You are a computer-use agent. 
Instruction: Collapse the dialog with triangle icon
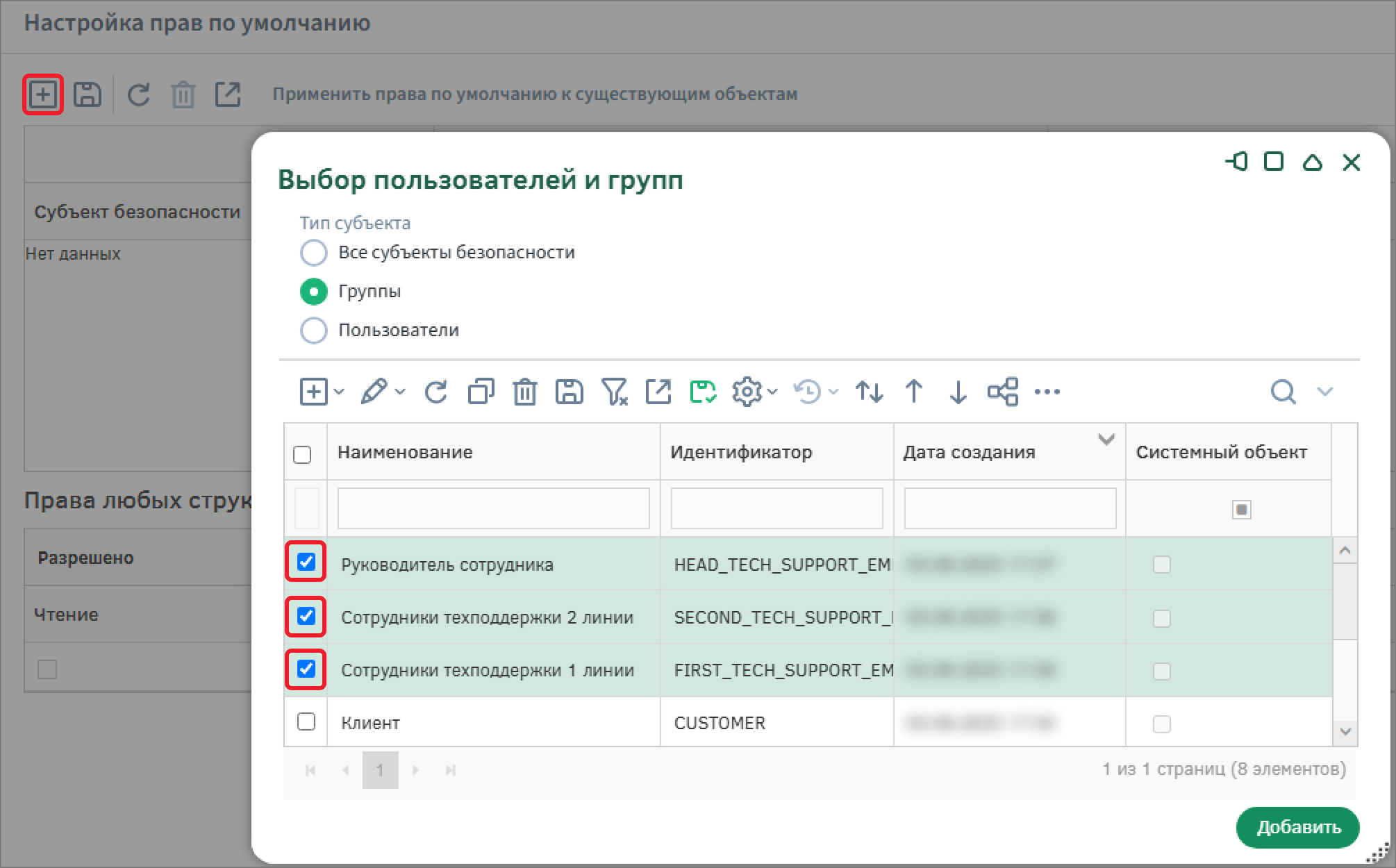click(1313, 162)
